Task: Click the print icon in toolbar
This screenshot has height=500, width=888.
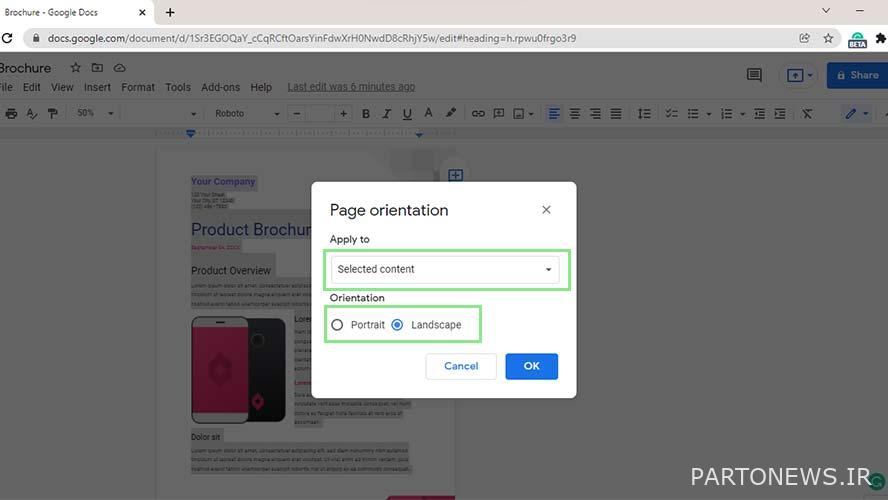Action: pos(11,114)
